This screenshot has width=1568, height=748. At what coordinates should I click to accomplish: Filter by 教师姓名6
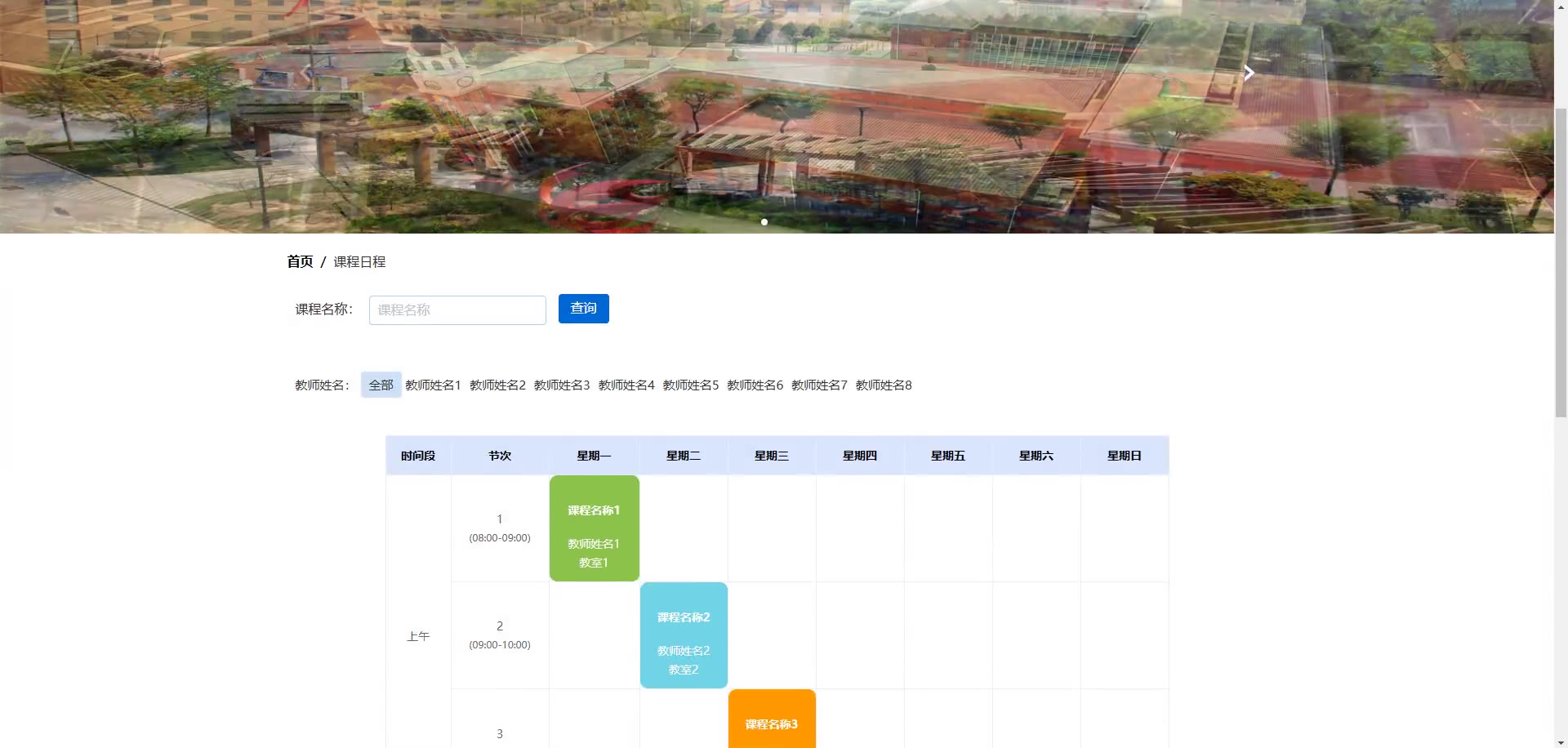point(755,385)
